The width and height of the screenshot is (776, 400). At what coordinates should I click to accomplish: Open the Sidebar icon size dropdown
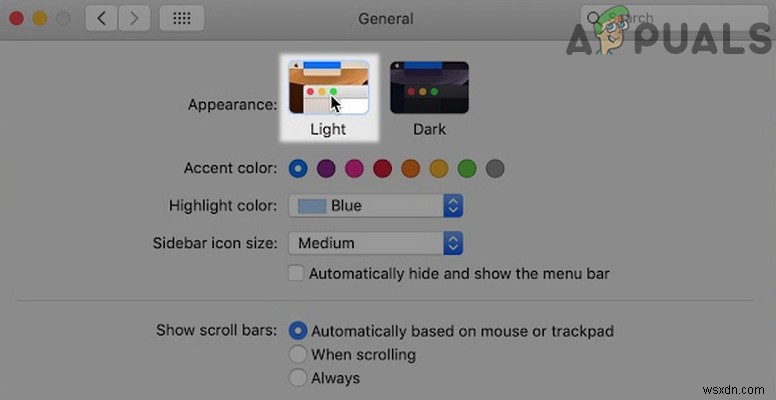pyautogui.click(x=376, y=242)
